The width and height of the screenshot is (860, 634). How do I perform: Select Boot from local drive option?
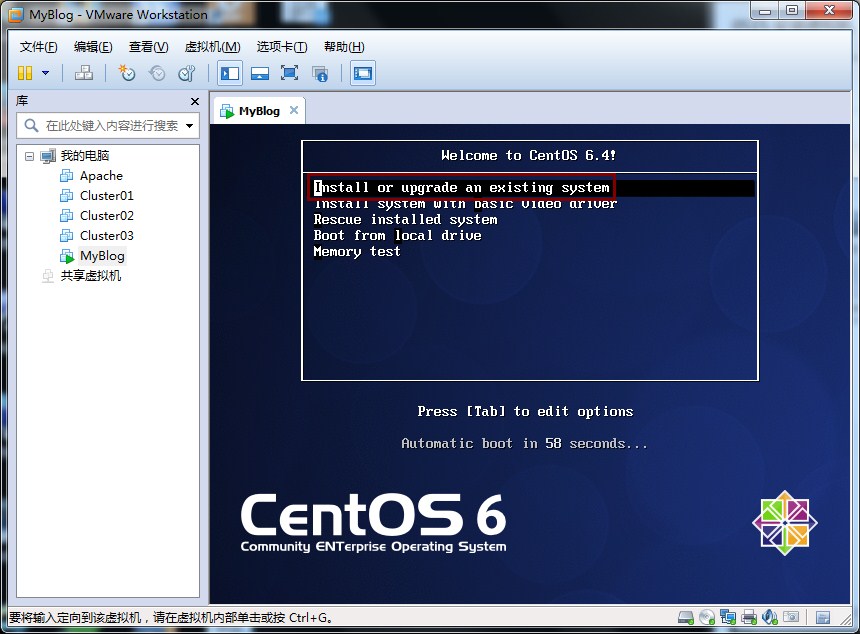(398, 236)
